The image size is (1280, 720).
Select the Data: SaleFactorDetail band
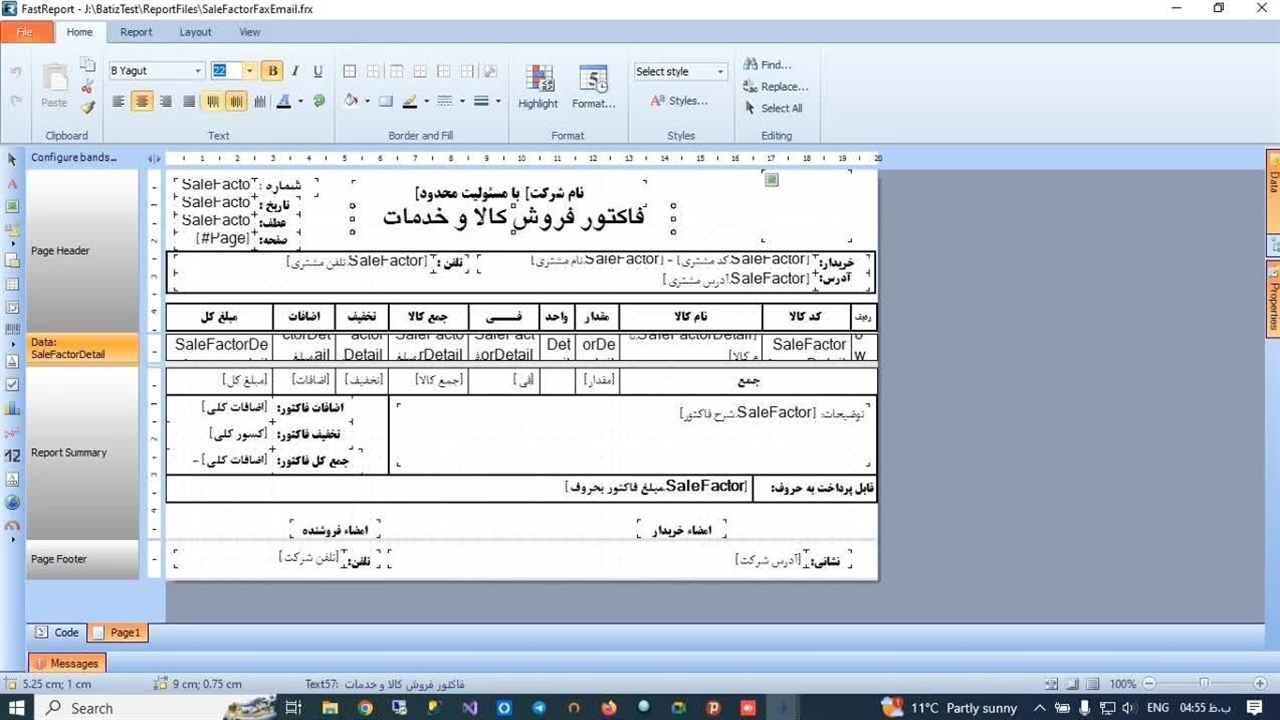point(82,348)
